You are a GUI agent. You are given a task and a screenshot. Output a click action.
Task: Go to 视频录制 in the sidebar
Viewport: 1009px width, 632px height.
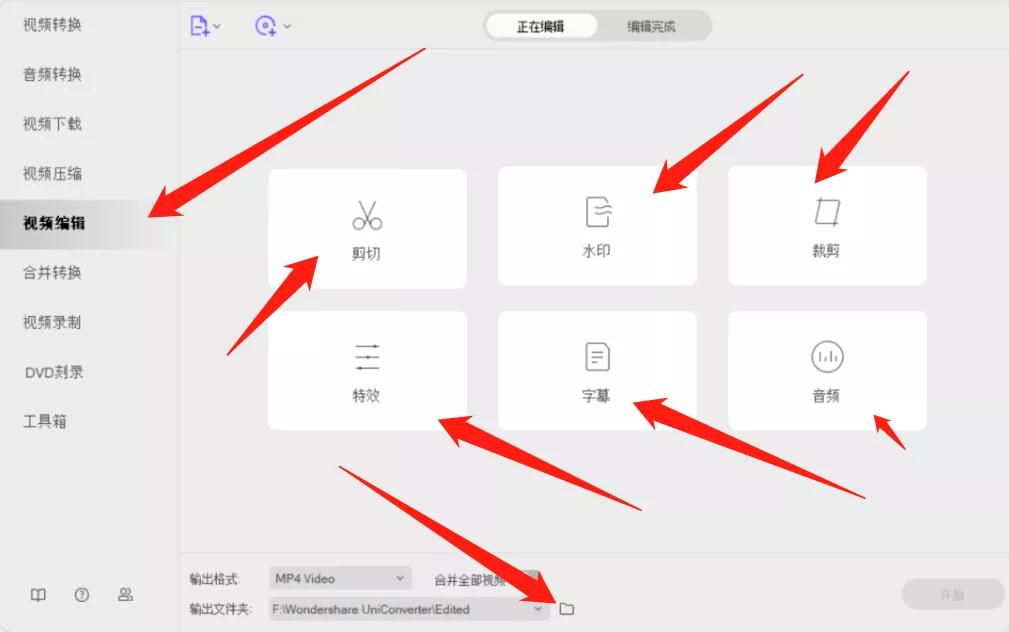[52, 322]
